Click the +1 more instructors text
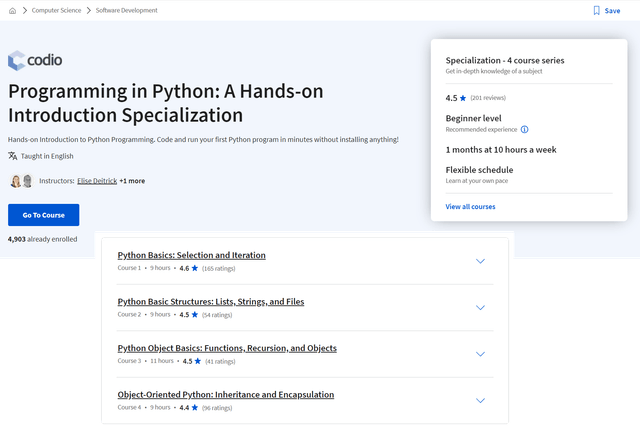The image size is (640, 427). pos(132,181)
